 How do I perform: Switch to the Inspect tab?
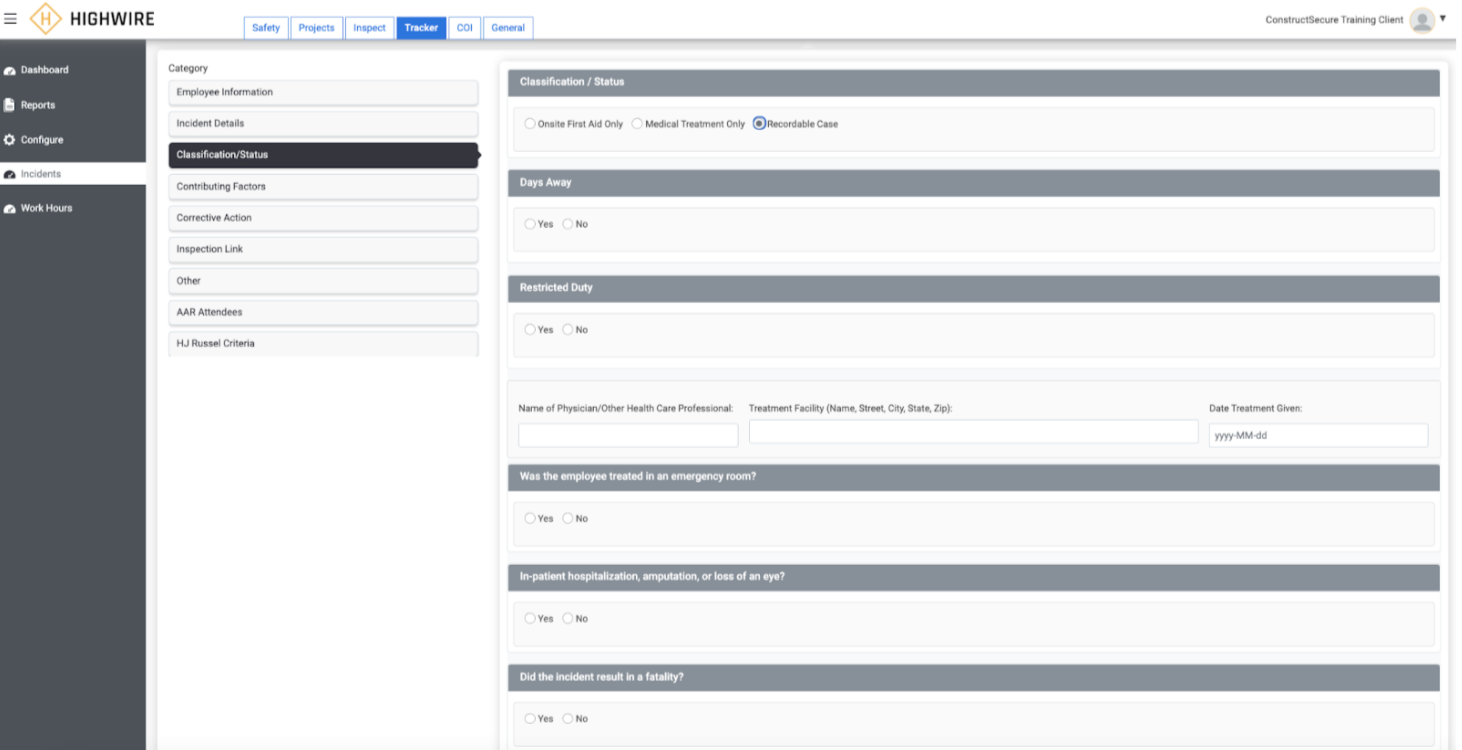(x=369, y=28)
